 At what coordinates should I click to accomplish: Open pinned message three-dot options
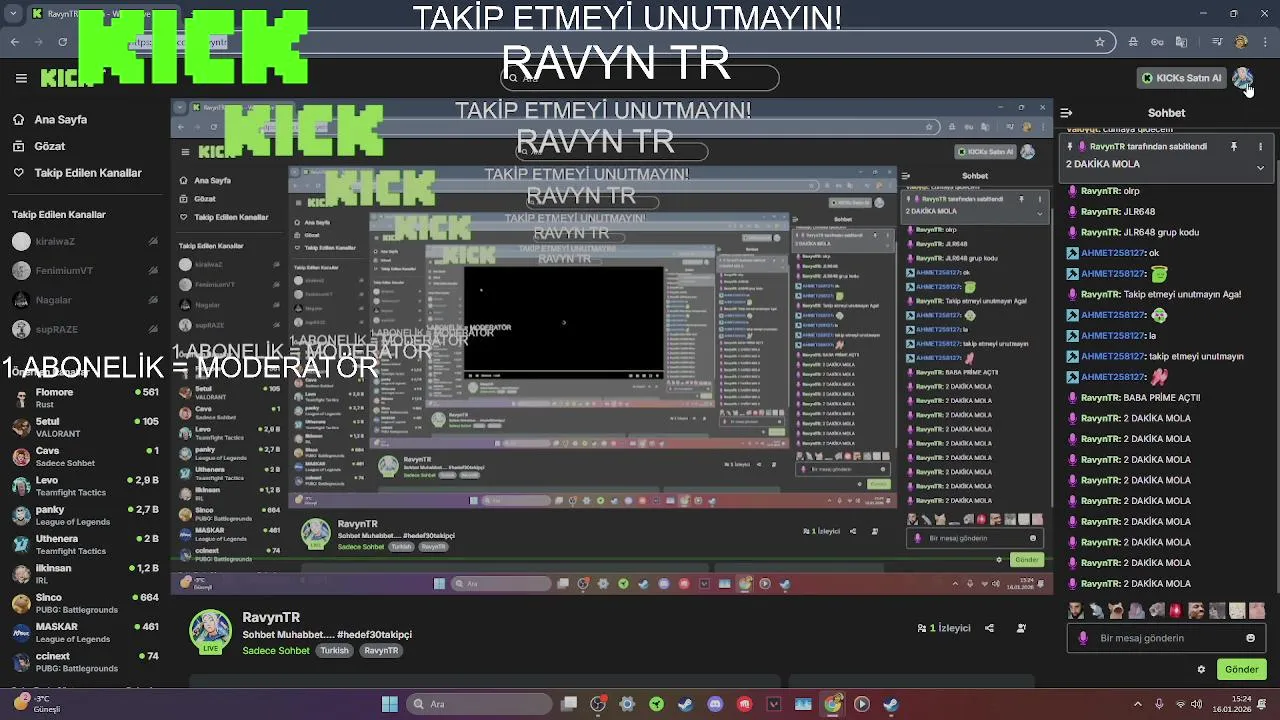pyautogui.click(x=1260, y=147)
